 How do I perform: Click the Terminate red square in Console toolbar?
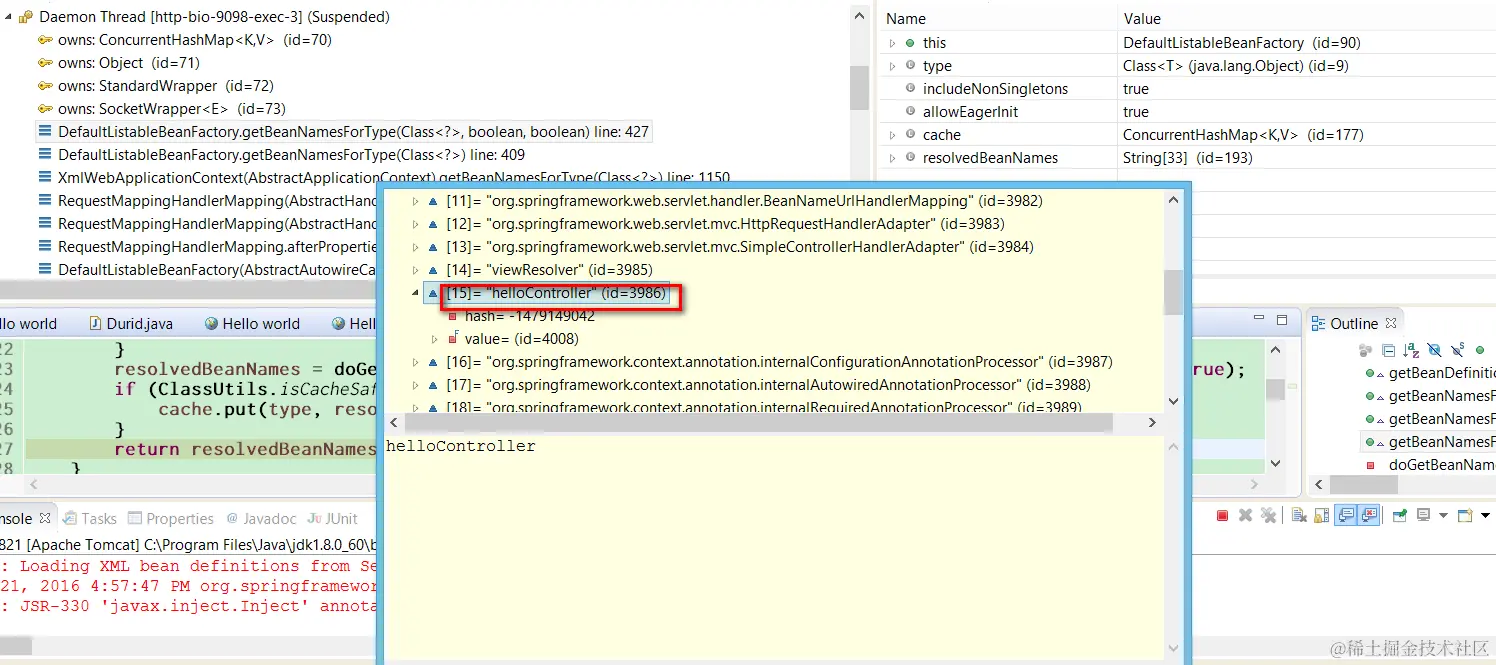coord(1222,515)
